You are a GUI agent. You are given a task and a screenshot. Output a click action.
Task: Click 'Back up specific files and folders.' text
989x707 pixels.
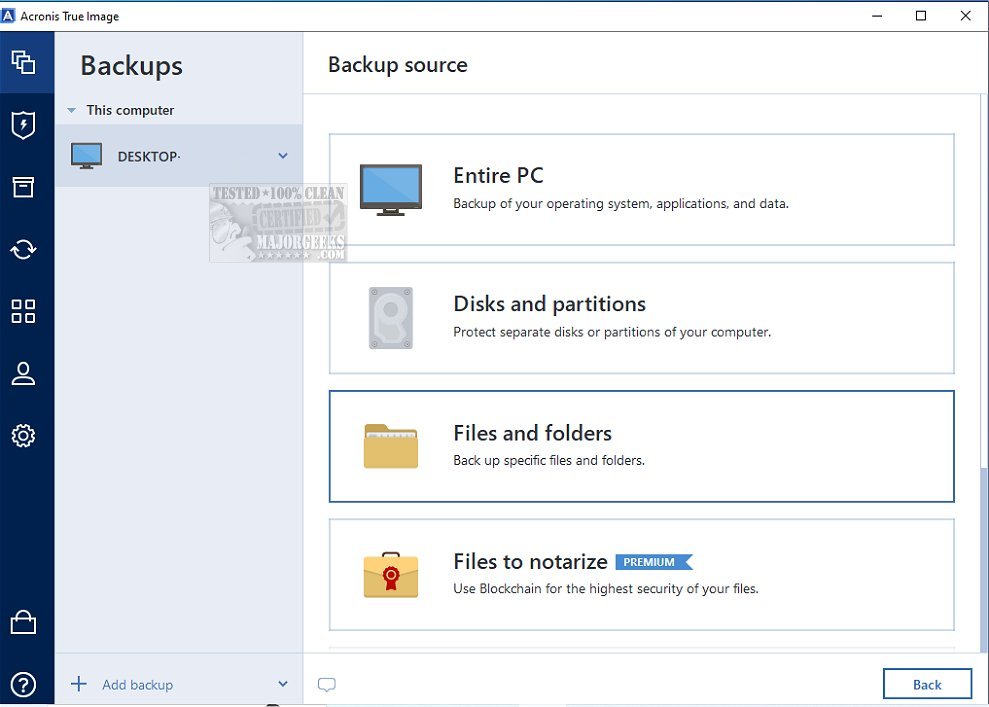549,460
